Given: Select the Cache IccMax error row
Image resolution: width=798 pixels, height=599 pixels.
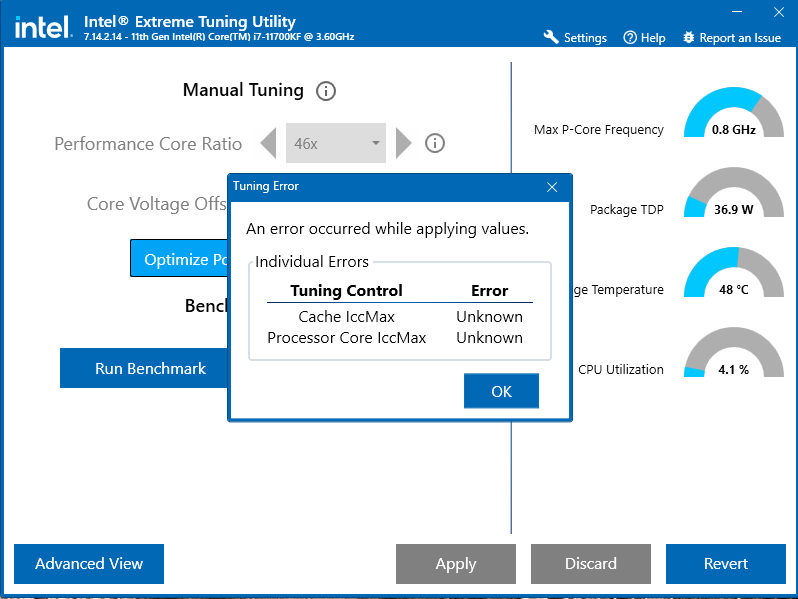Looking at the screenshot, I should (x=400, y=317).
